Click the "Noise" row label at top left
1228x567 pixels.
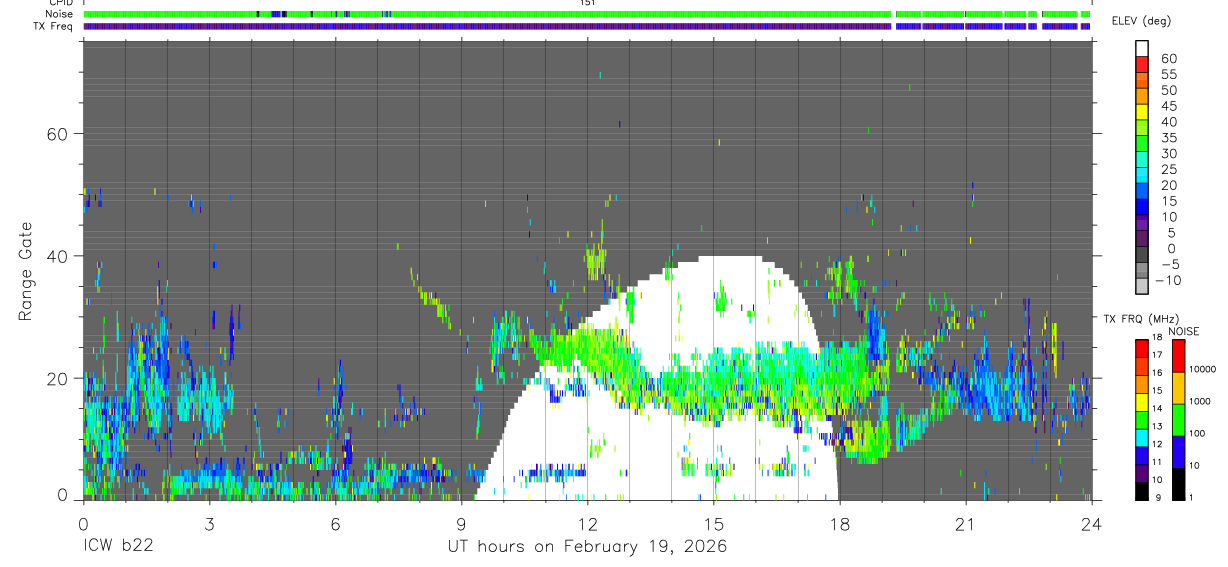point(59,14)
